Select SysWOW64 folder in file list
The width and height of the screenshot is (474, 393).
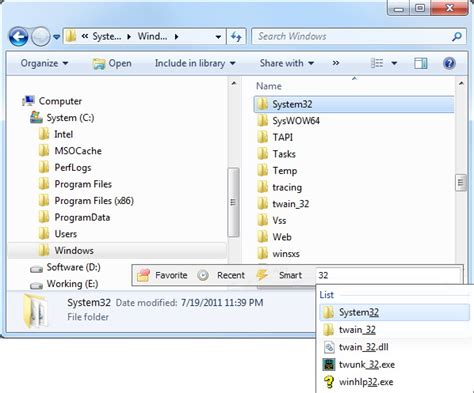[x=288, y=121]
